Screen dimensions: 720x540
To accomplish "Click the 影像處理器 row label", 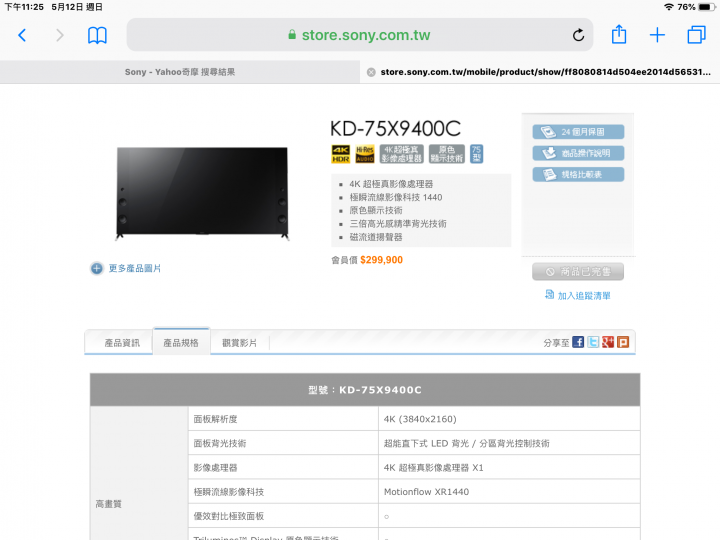I will [x=215, y=467].
